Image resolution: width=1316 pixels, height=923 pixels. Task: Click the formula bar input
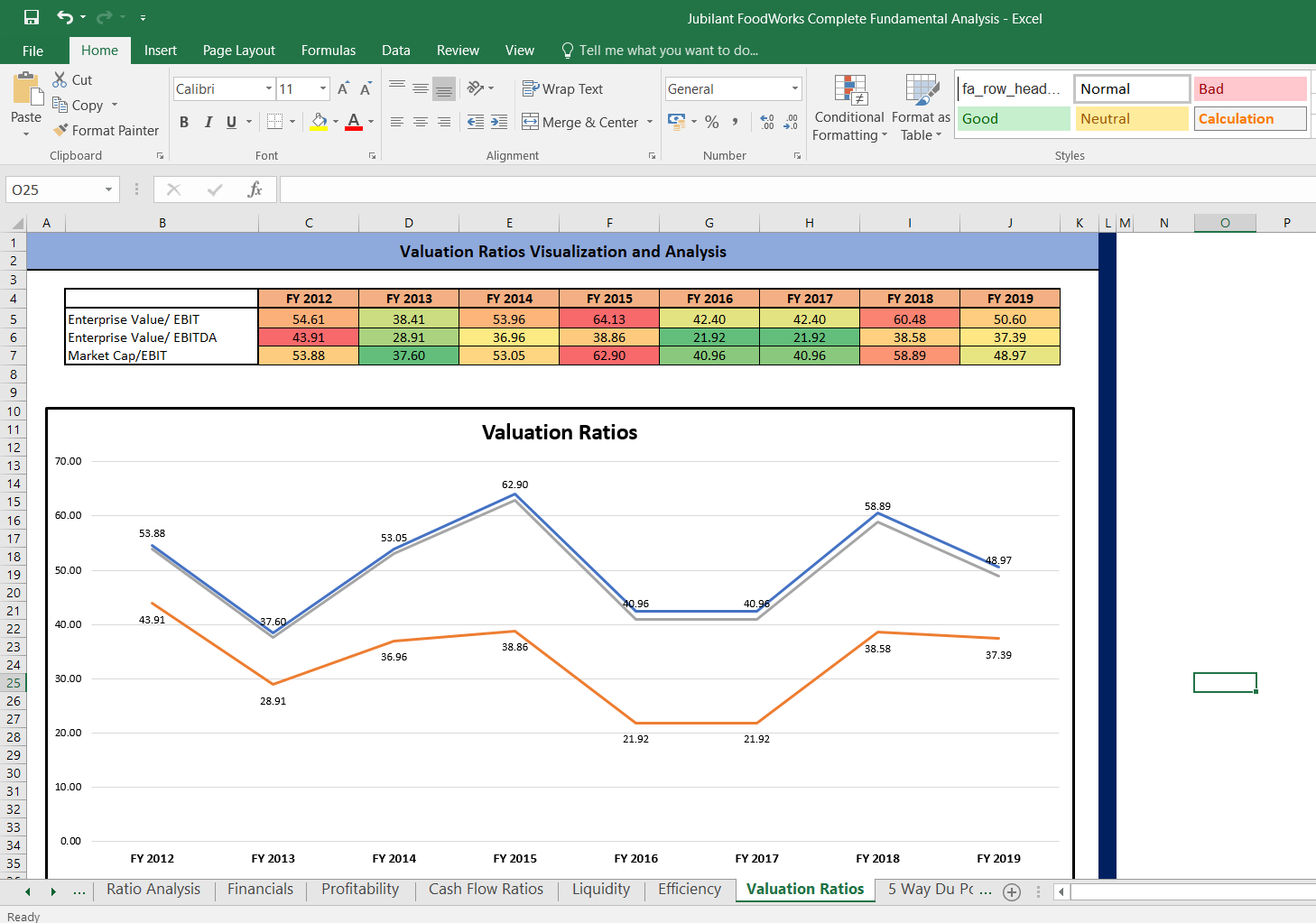click(798, 189)
